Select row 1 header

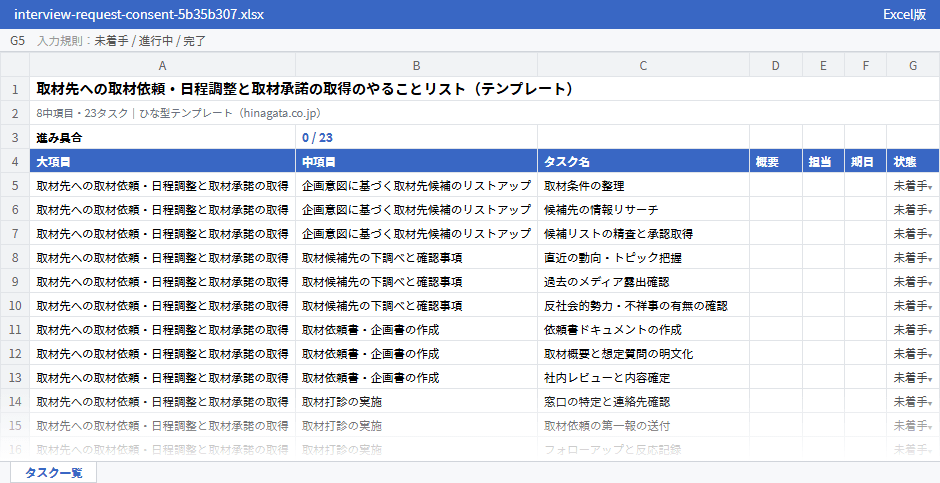[15, 89]
